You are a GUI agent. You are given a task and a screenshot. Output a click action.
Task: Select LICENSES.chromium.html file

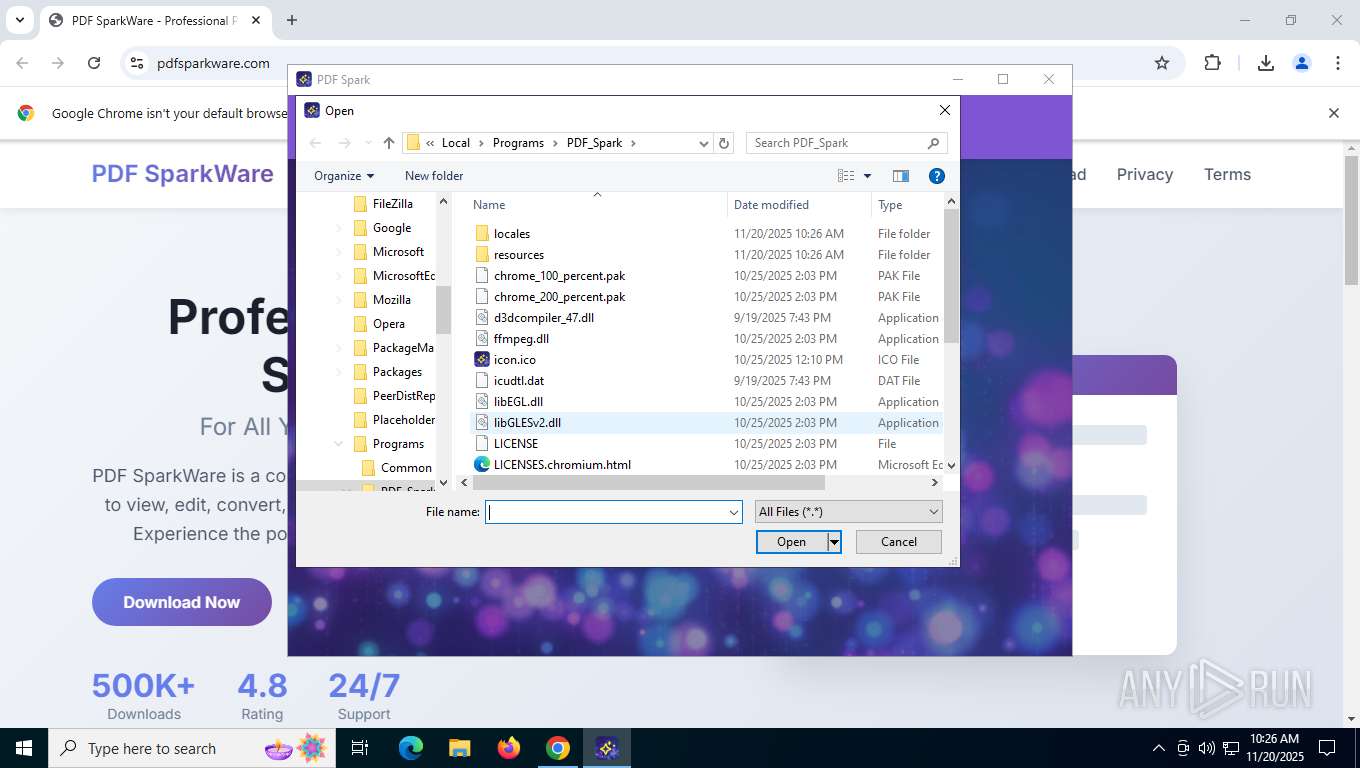coord(562,465)
